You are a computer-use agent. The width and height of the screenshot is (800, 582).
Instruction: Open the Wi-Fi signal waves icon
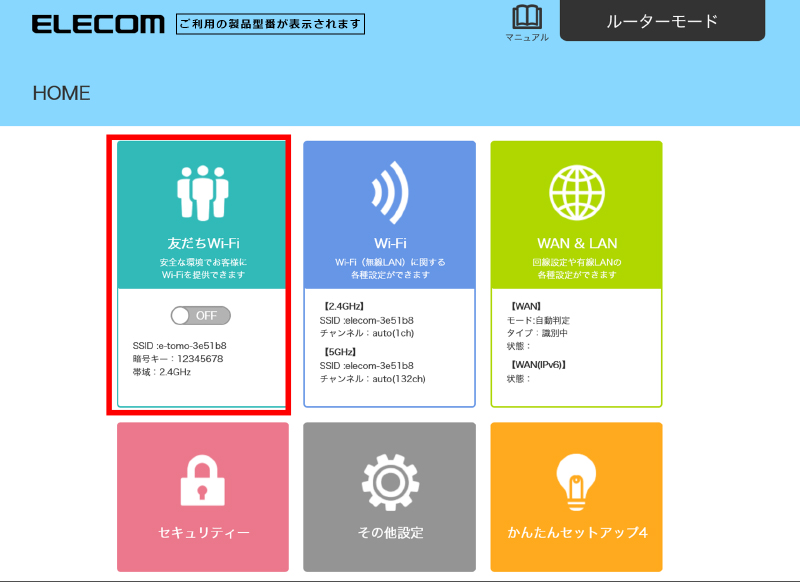point(390,192)
